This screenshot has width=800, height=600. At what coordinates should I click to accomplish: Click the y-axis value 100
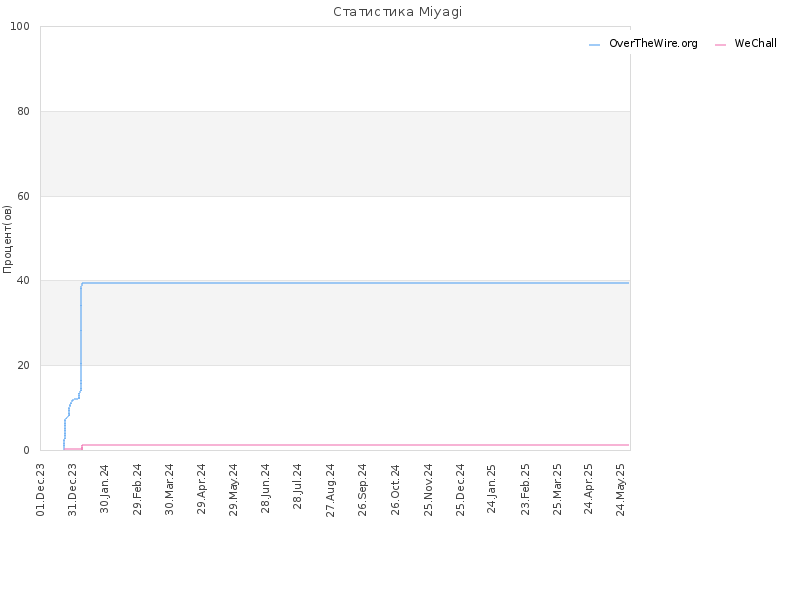click(20, 27)
